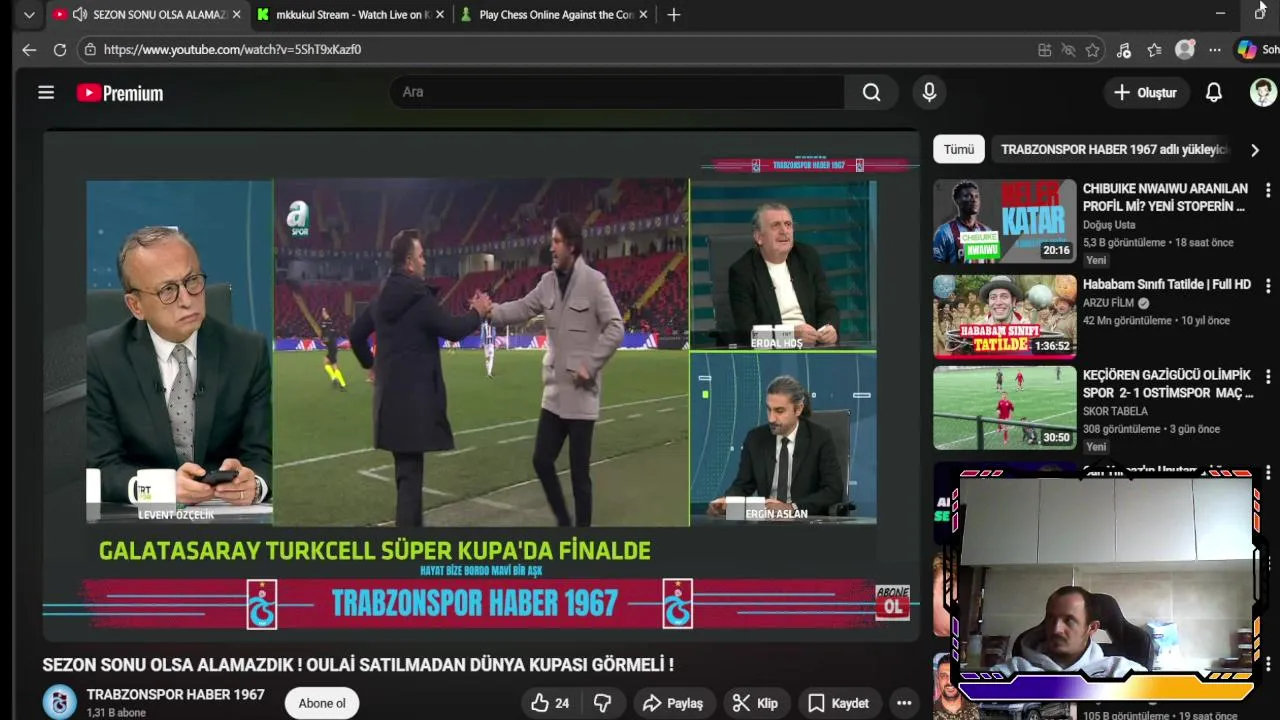The width and height of the screenshot is (1280, 720).
Task: Open the YouTube hamburger guide menu
Action: coord(46,93)
